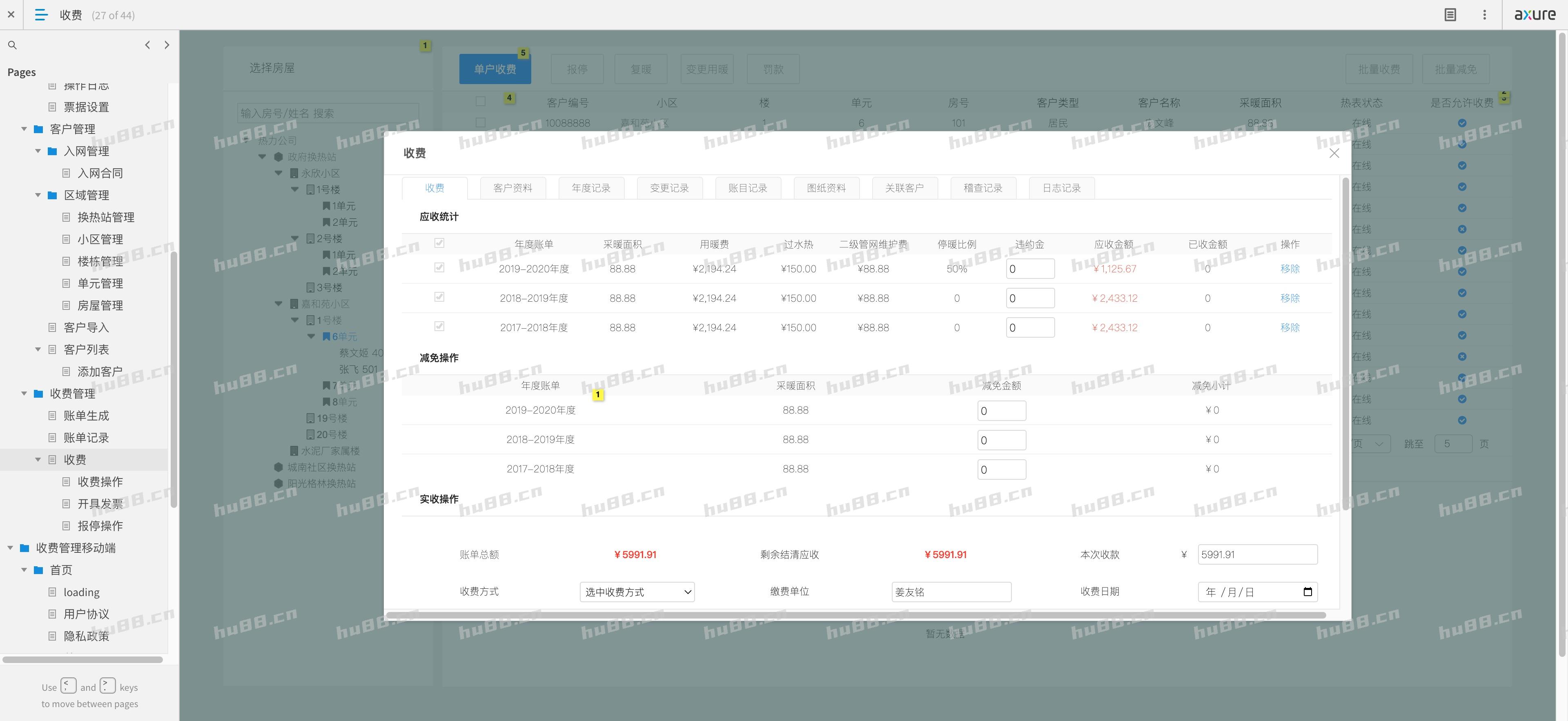Go to the next page arrow

[x=167, y=45]
